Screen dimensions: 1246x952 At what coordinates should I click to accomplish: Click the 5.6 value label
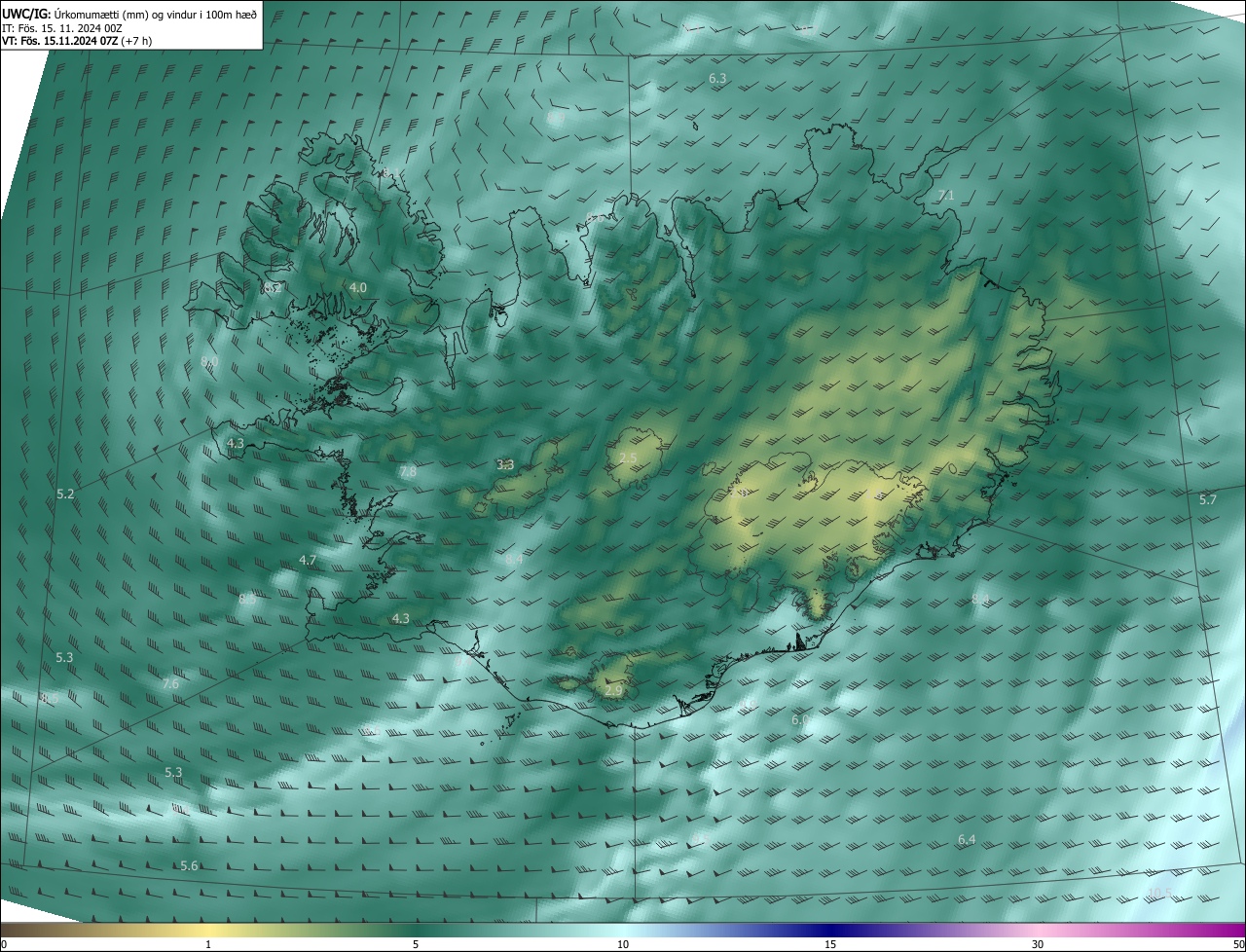(x=190, y=865)
